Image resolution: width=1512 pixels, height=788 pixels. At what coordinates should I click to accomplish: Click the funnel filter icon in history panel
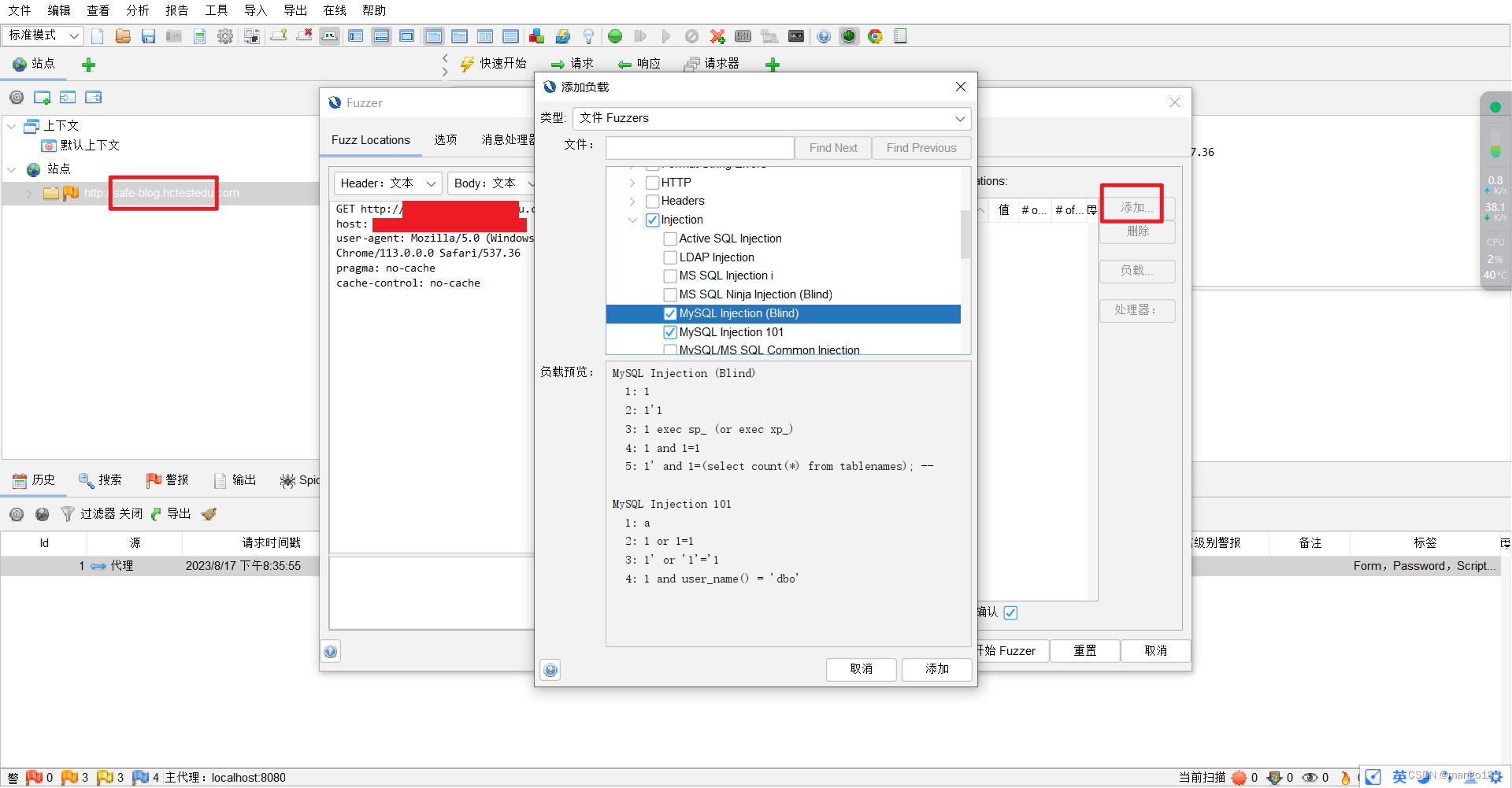[x=68, y=514]
